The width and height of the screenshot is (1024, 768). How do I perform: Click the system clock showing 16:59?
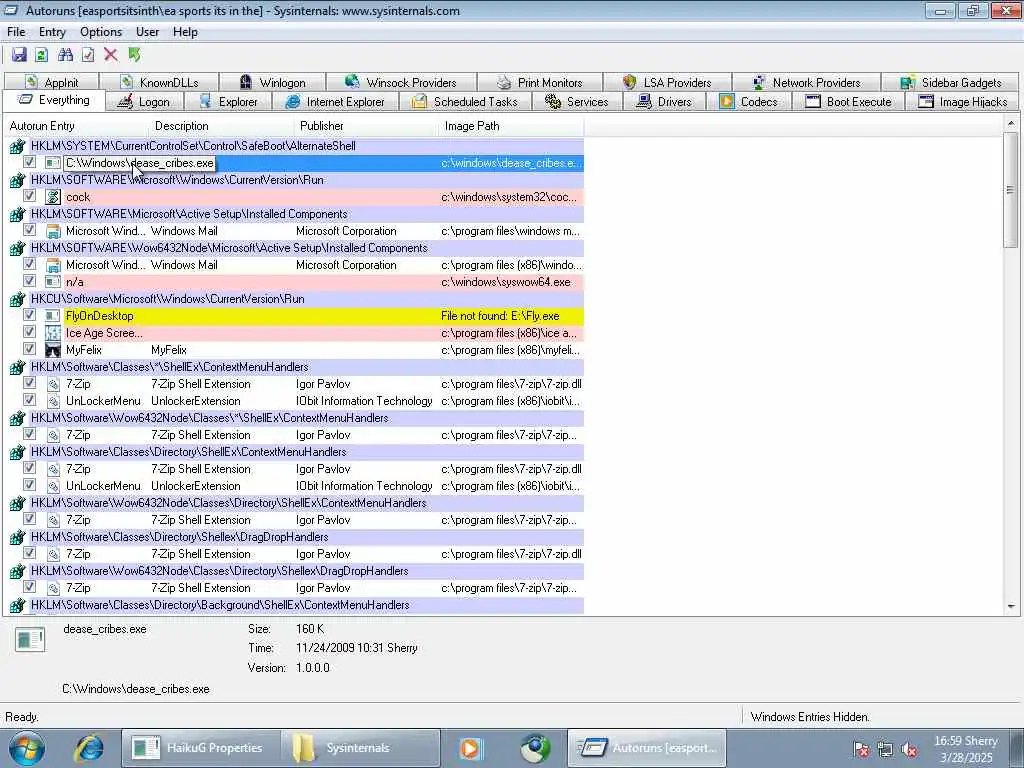[965, 749]
